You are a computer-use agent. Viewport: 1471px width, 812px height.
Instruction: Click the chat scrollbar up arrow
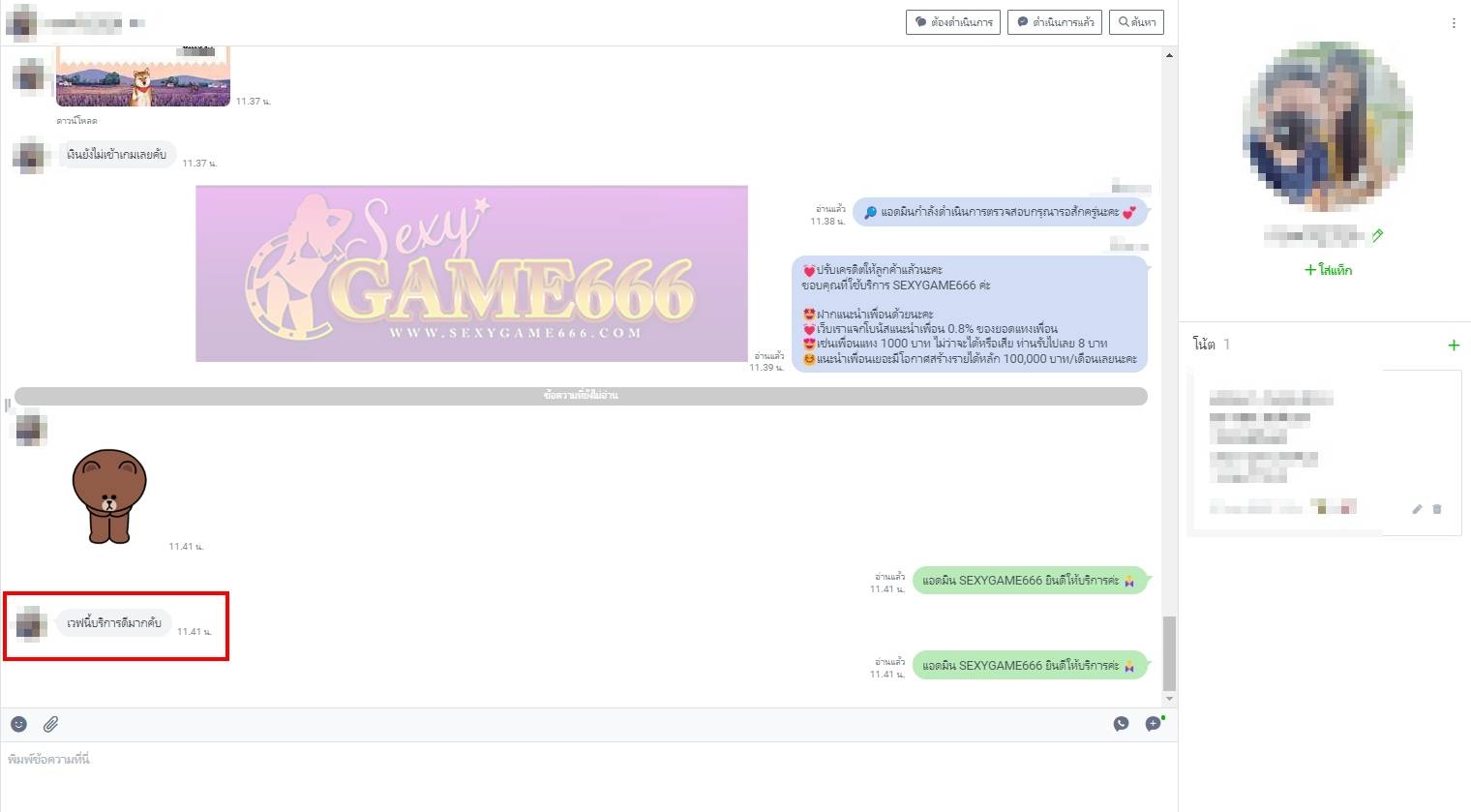coord(1169,56)
